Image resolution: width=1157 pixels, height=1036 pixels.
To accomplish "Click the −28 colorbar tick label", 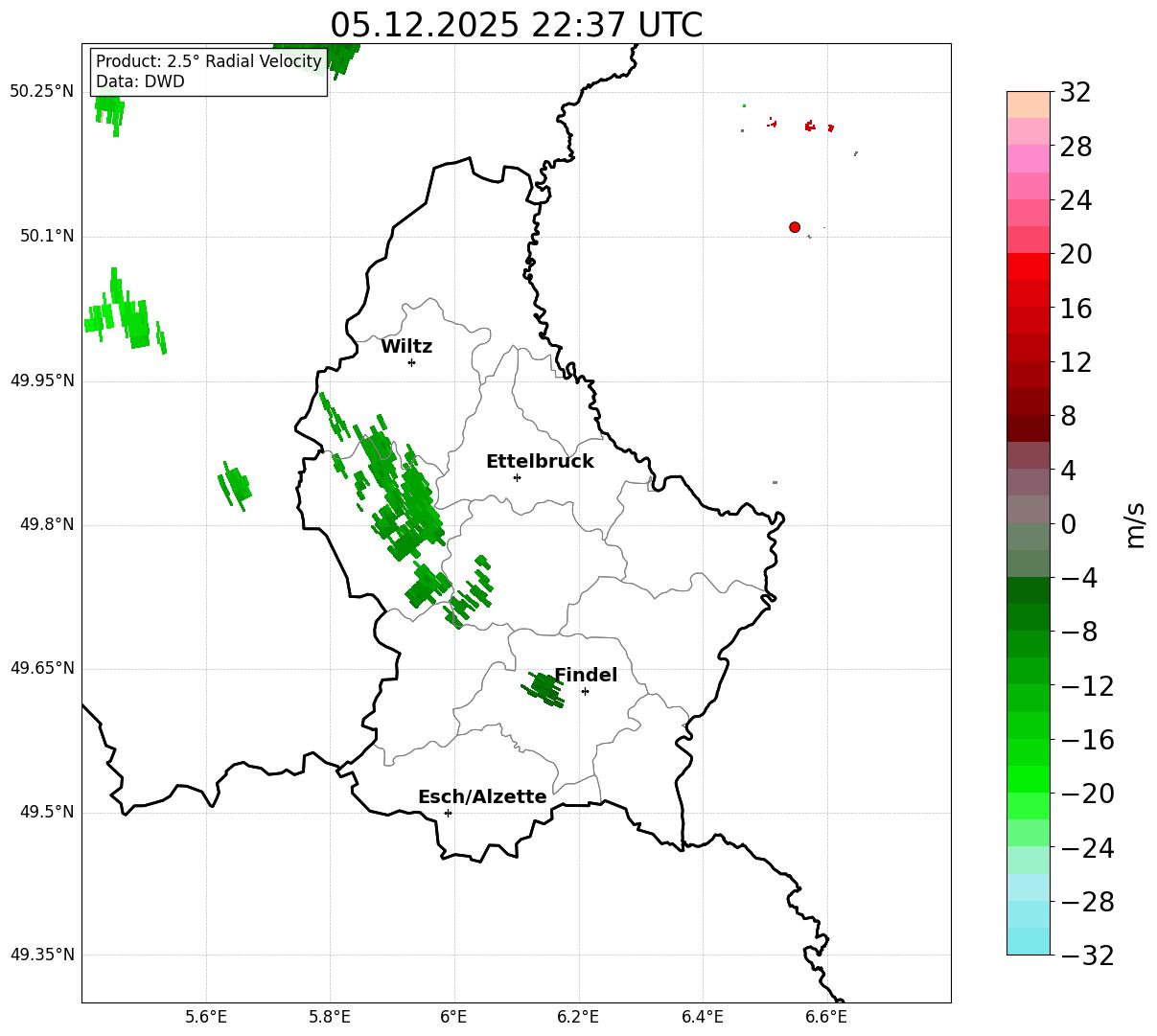I will [x=1087, y=902].
